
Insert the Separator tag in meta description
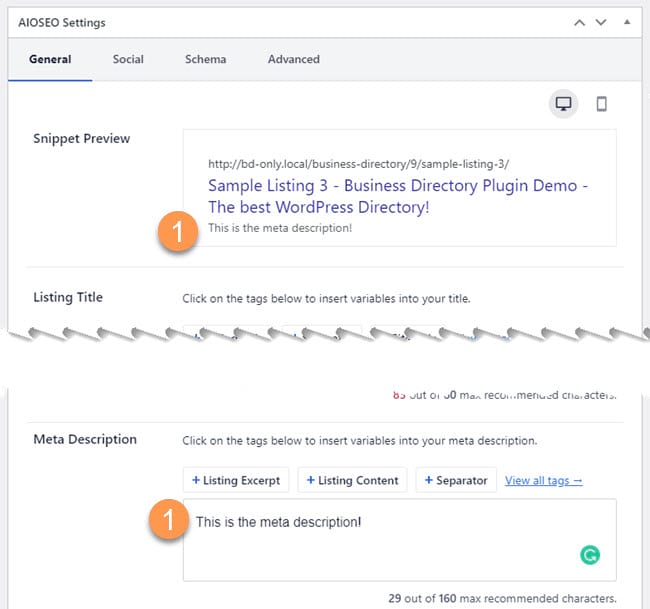click(x=456, y=480)
